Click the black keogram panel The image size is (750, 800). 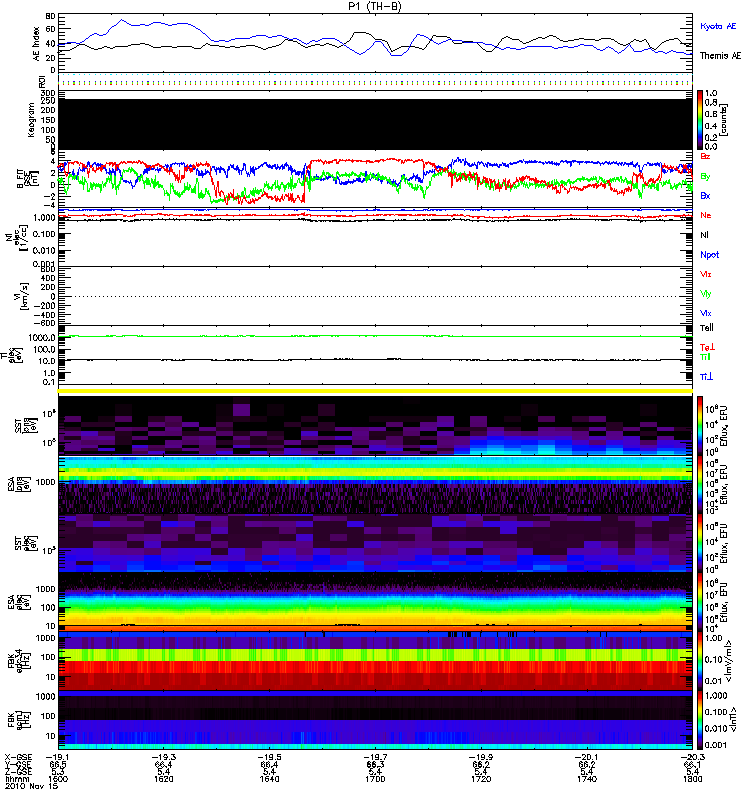click(375, 124)
